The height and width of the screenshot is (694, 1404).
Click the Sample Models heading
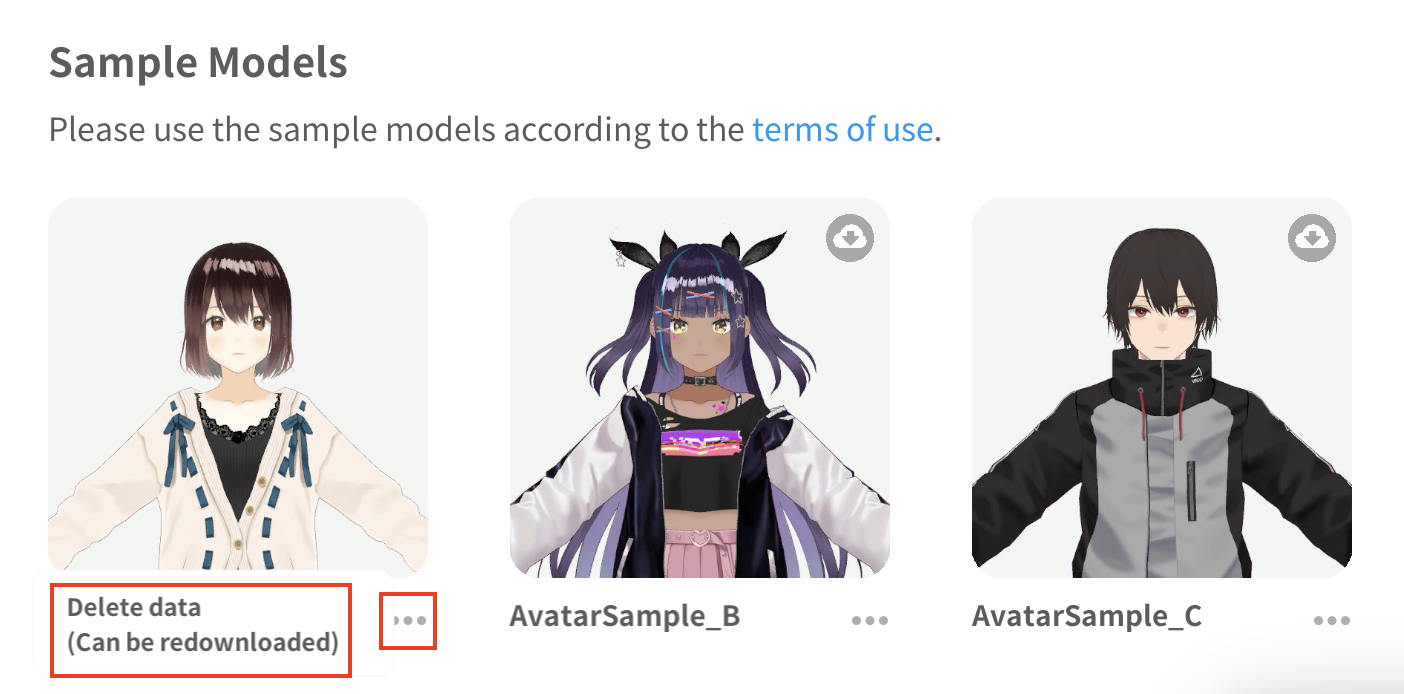click(x=198, y=63)
